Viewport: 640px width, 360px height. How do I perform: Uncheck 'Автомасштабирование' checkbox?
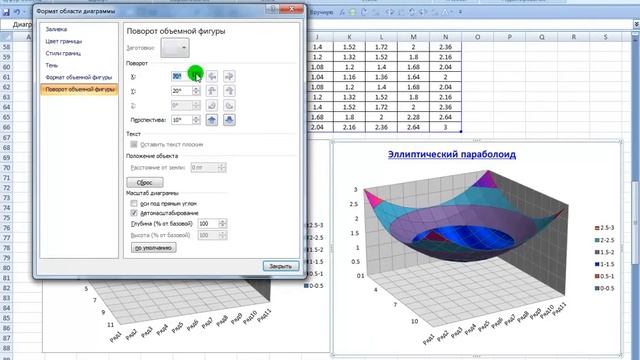coord(134,213)
